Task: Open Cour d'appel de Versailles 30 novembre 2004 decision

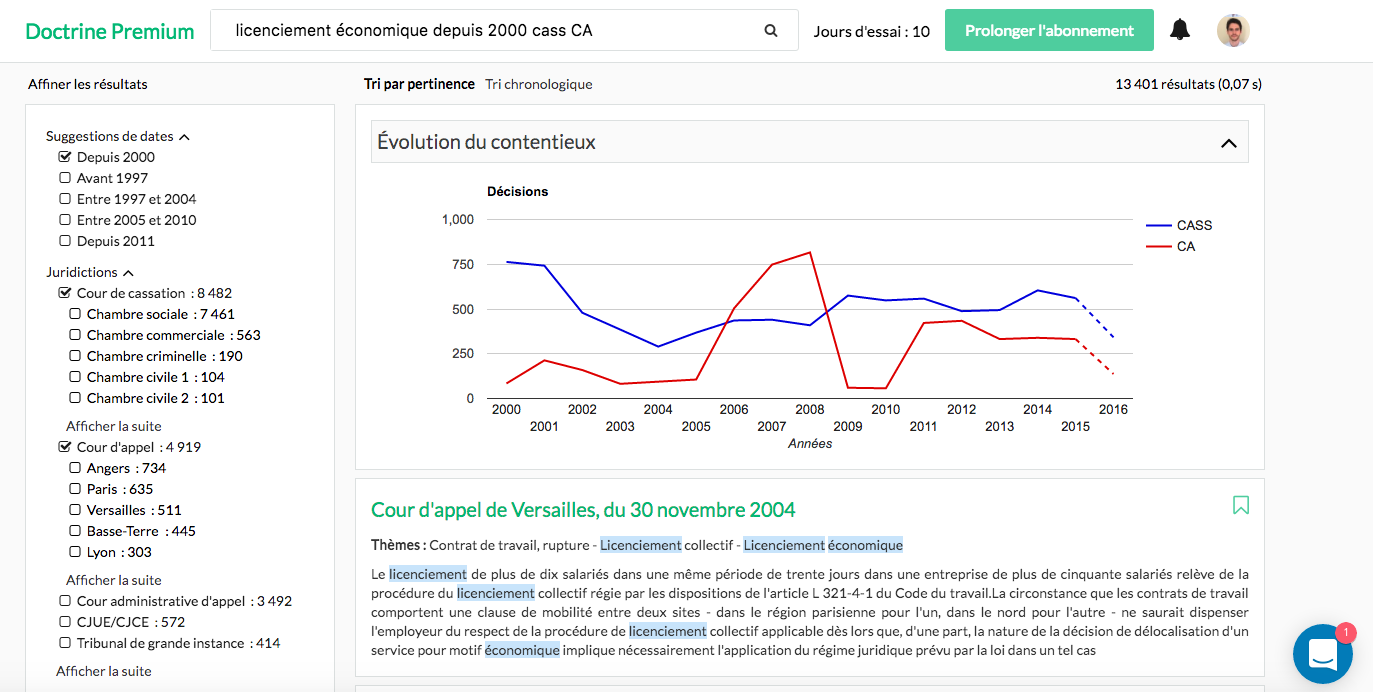Action: 583,510
